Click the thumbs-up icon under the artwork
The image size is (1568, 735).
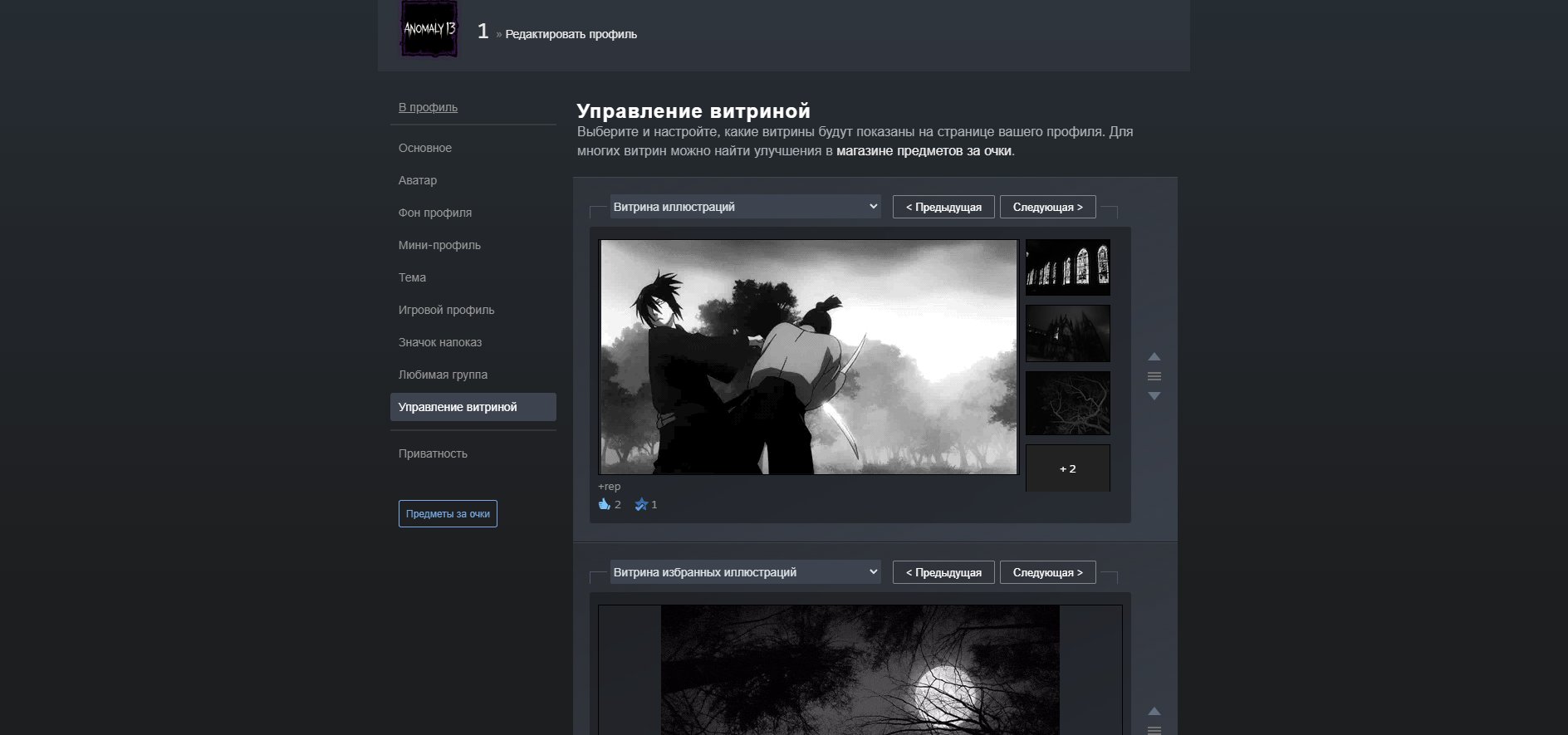click(x=604, y=504)
